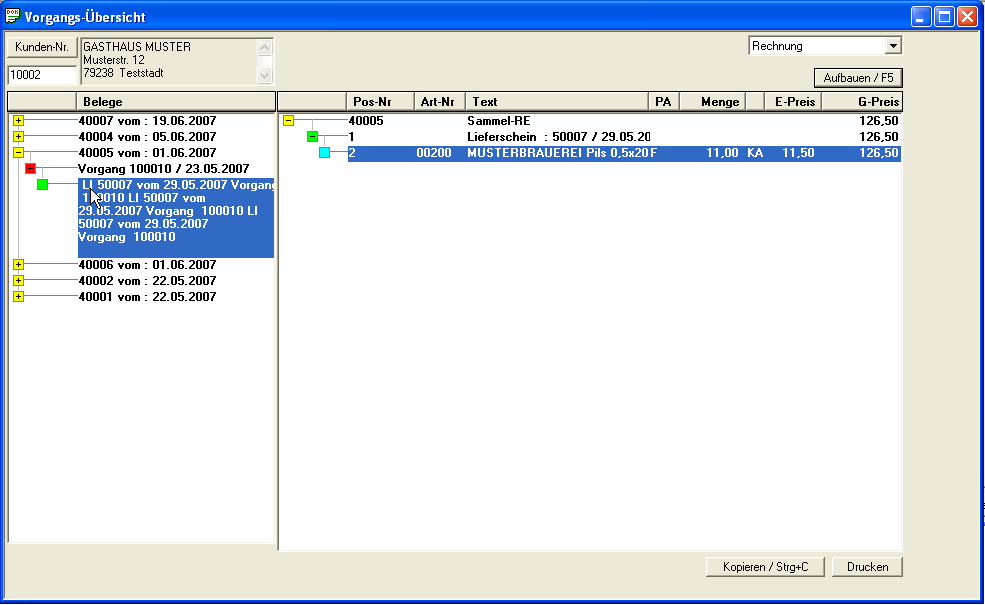Click the G-Preis column header
This screenshot has width=985, height=605.
861,101
